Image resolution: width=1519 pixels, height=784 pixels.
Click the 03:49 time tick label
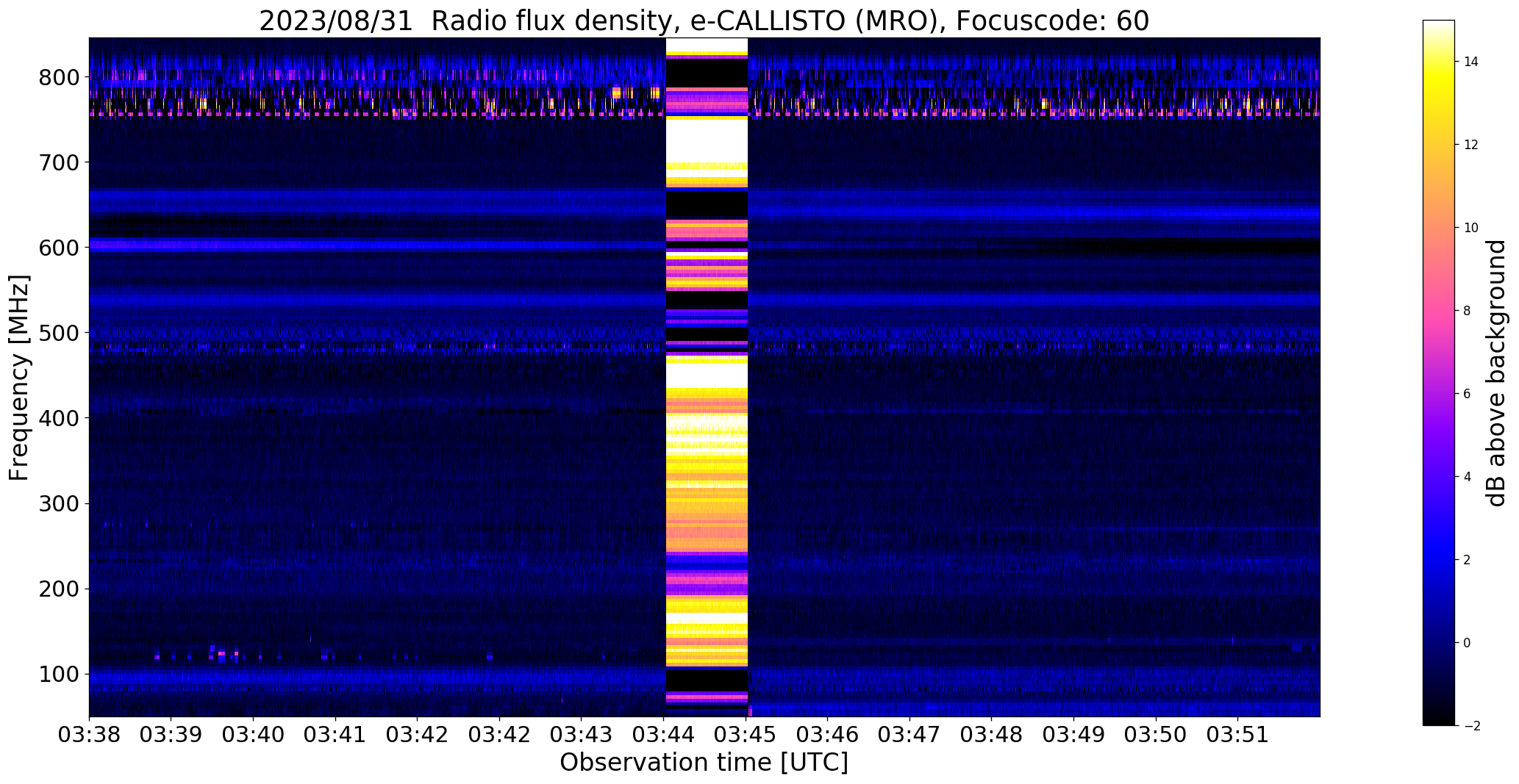point(1074,736)
